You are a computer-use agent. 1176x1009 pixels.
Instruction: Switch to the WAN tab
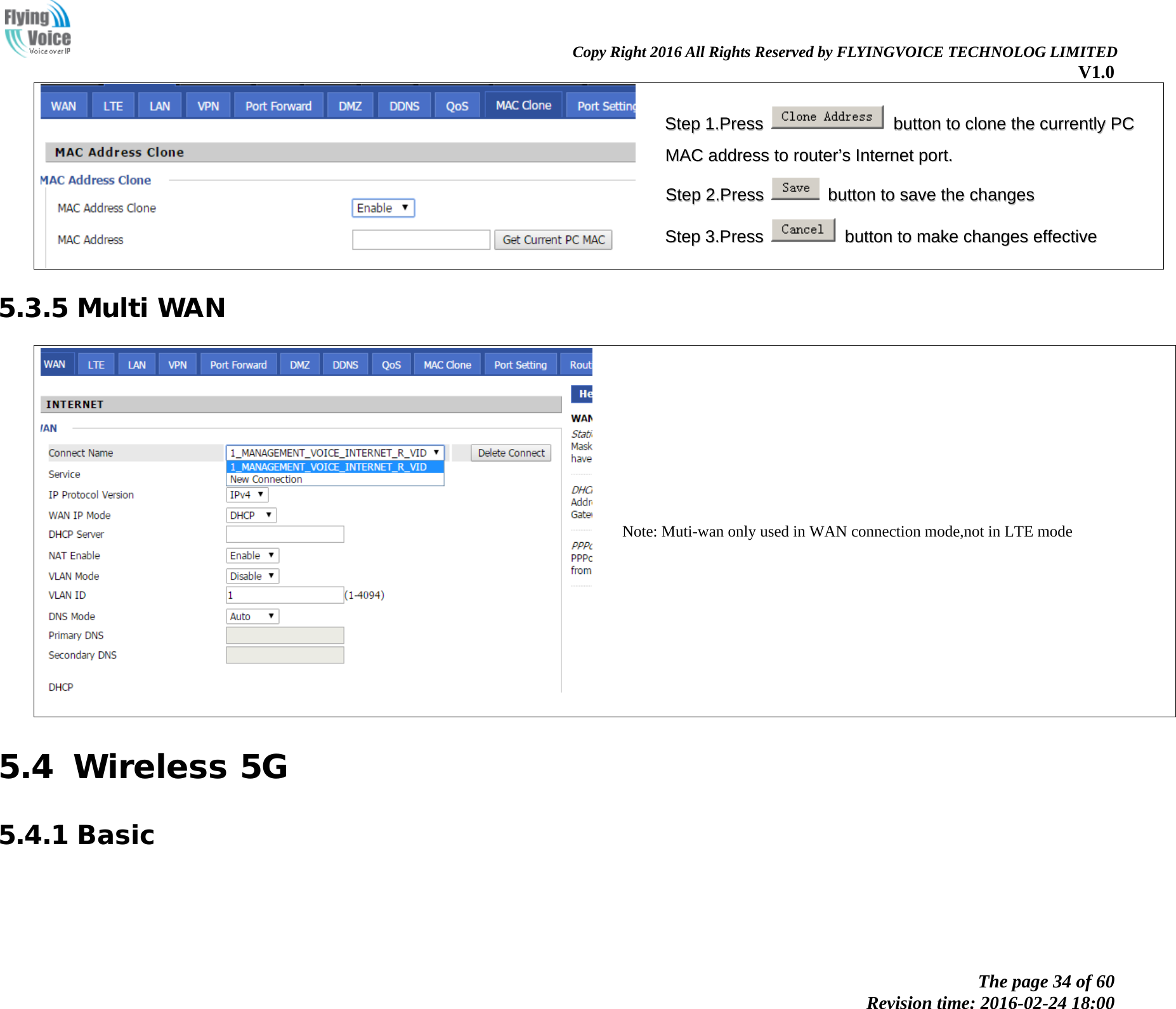[x=63, y=105]
